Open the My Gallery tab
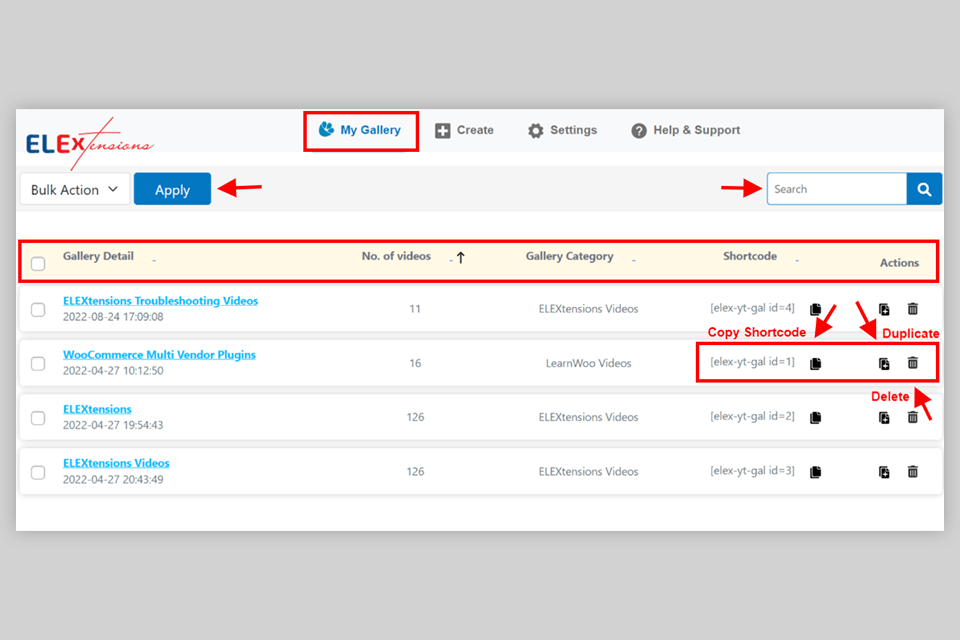 click(361, 130)
